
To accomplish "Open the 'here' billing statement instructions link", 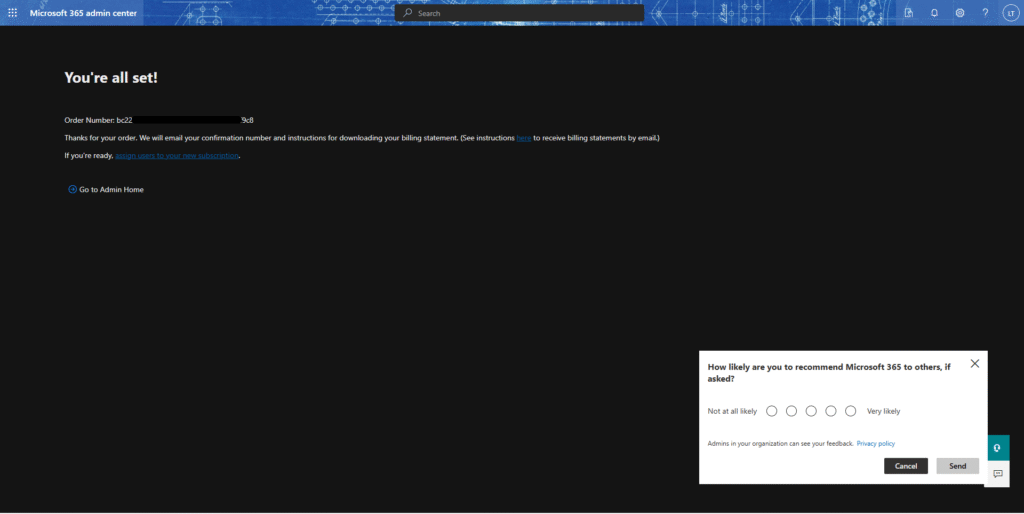I will coord(523,138).
